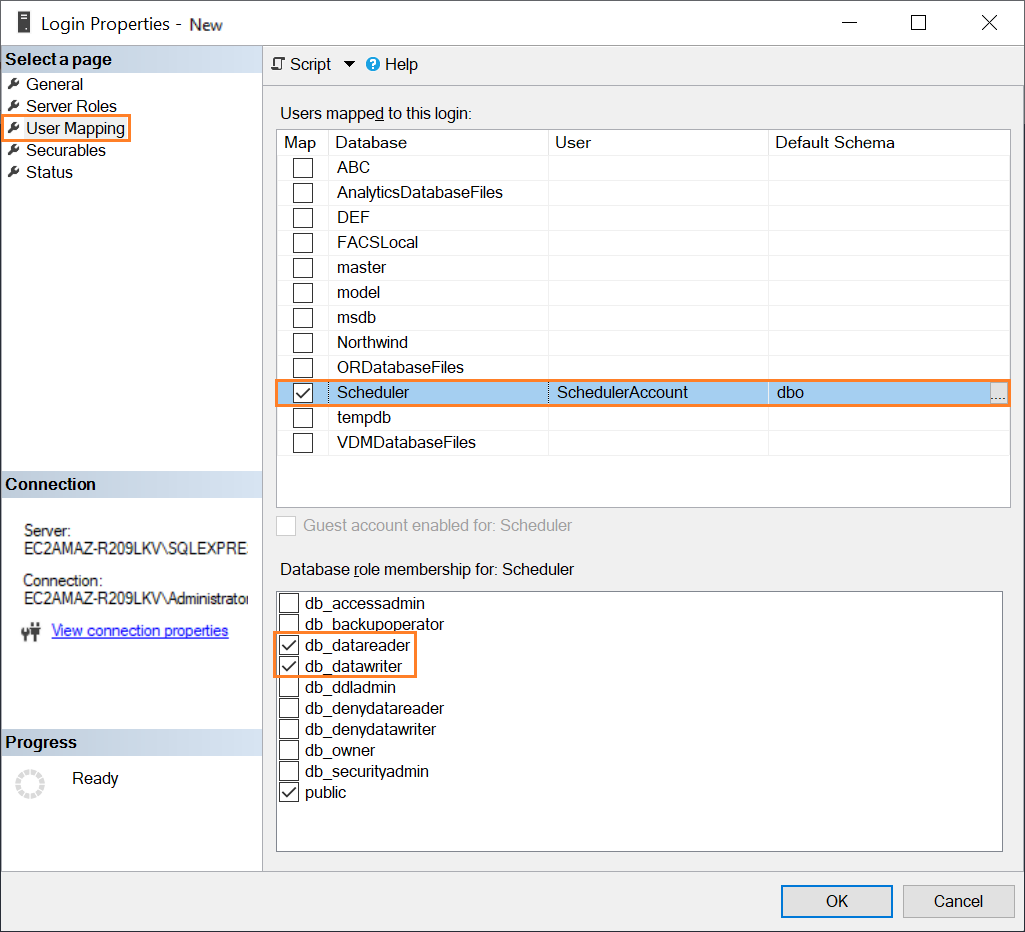
Task: Select the Scheduler database name
Action: tap(373, 393)
